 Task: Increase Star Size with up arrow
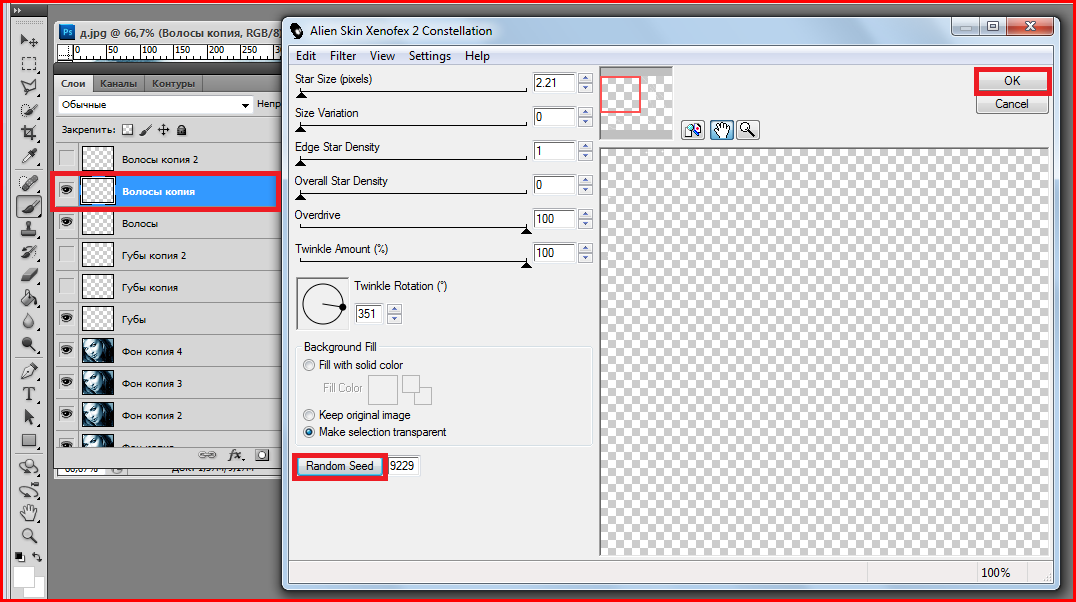(585, 78)
